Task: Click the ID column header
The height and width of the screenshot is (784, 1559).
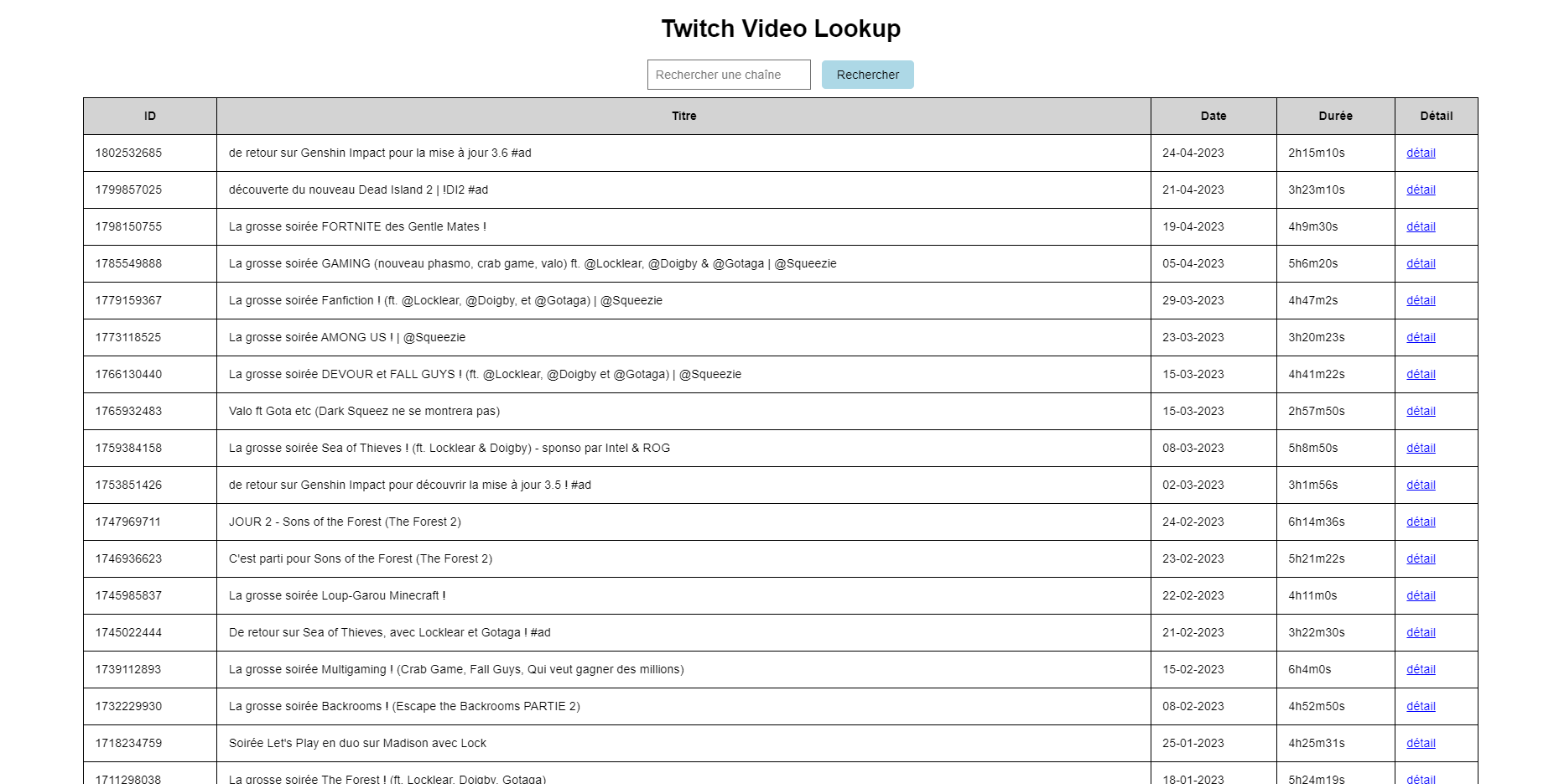Action: pos(150,116)
